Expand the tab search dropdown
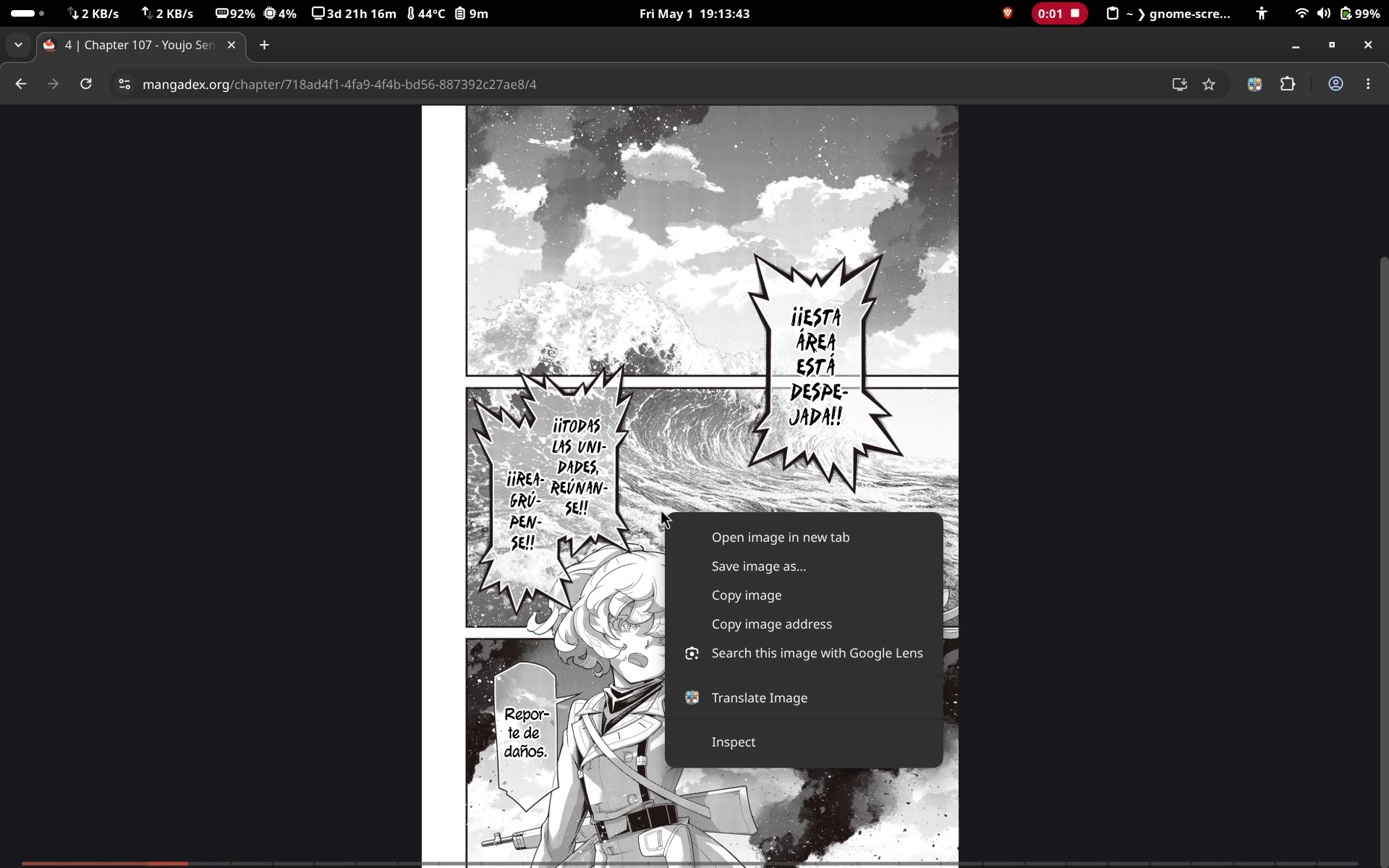This screenshot has height=868, width=1389. coord(18,45)
